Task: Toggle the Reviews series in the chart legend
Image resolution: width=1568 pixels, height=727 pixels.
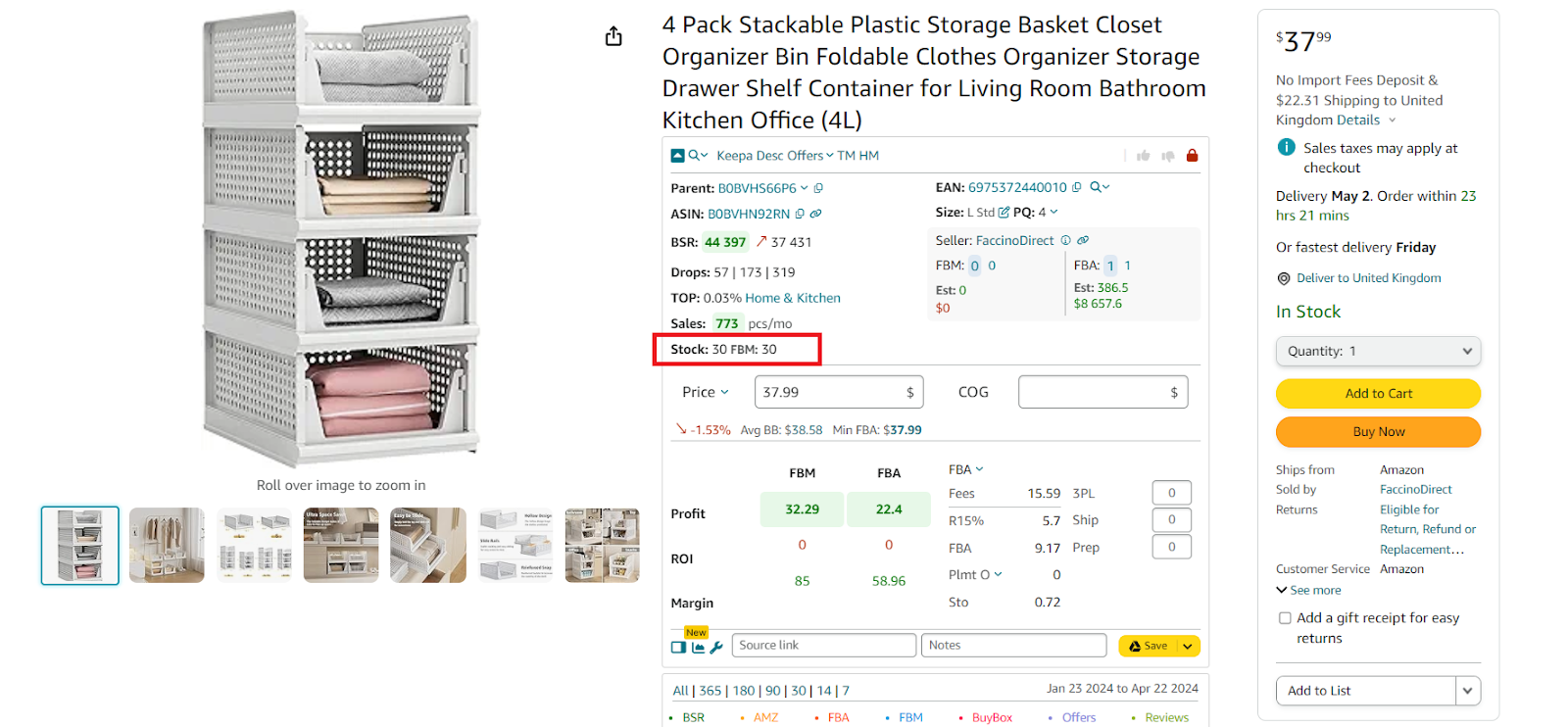Action: tap(1166, 717)
